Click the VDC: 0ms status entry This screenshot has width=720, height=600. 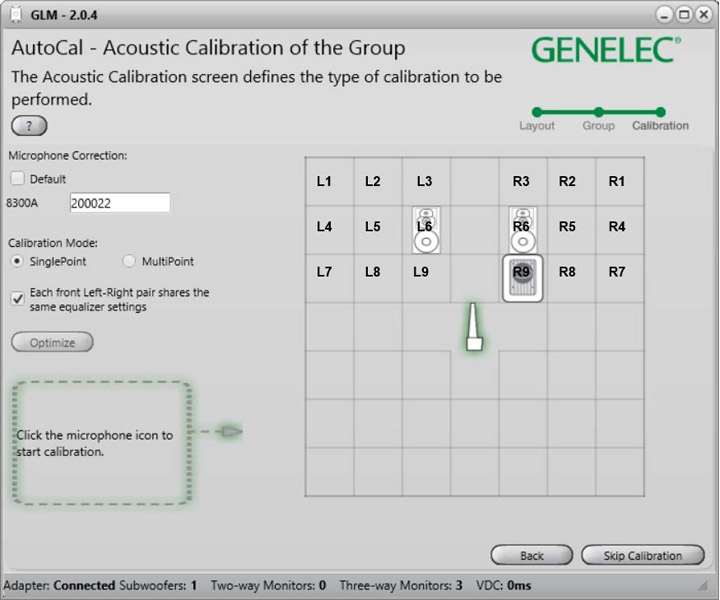coord(504,585)
